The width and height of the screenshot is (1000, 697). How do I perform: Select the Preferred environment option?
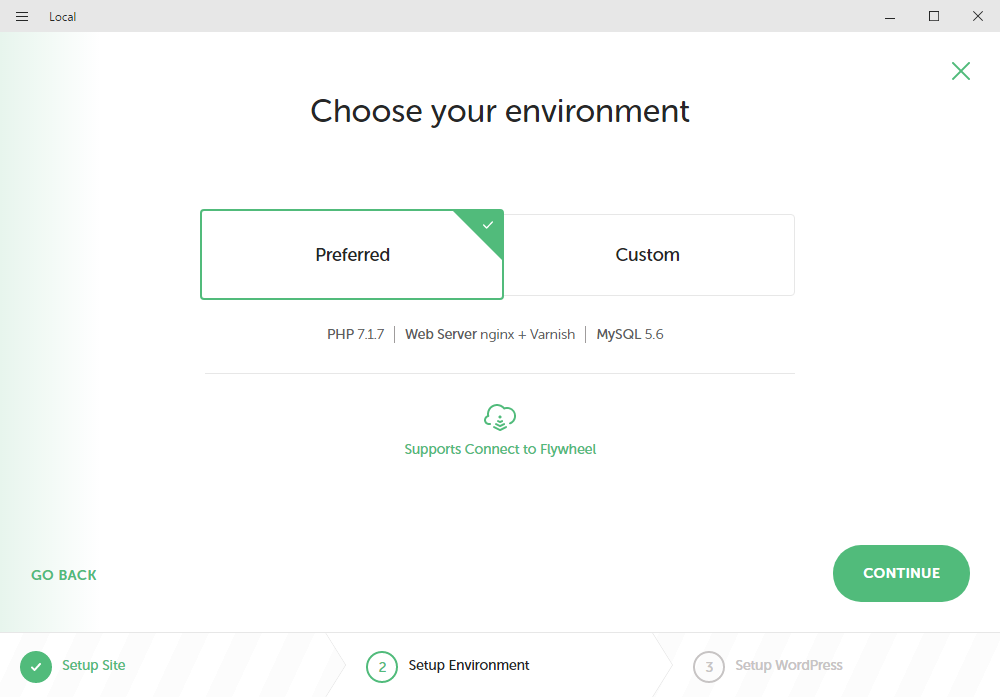pyautogui.click(x=352, y=255)
